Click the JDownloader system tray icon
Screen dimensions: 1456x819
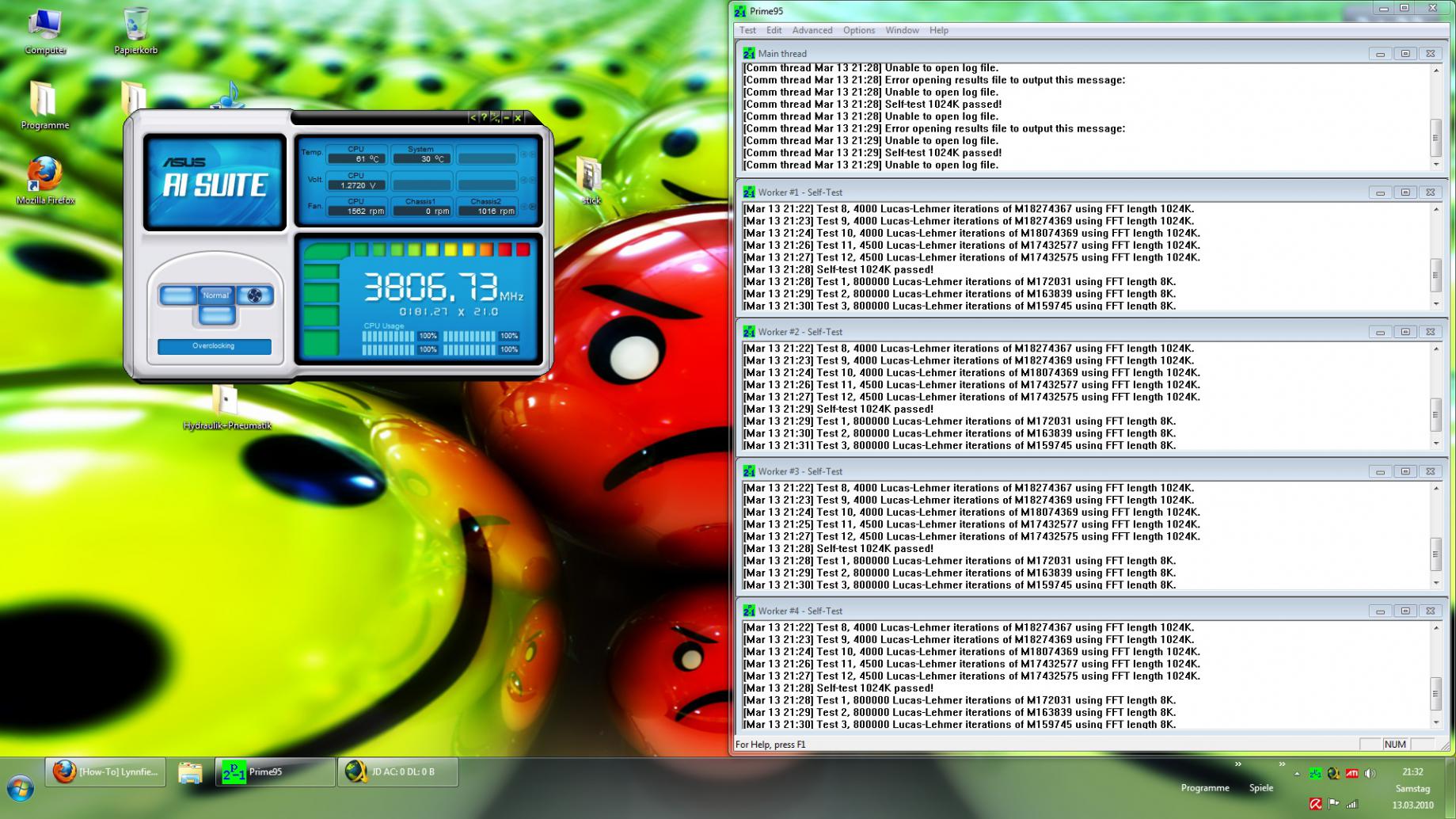(x=1333, y=774)
